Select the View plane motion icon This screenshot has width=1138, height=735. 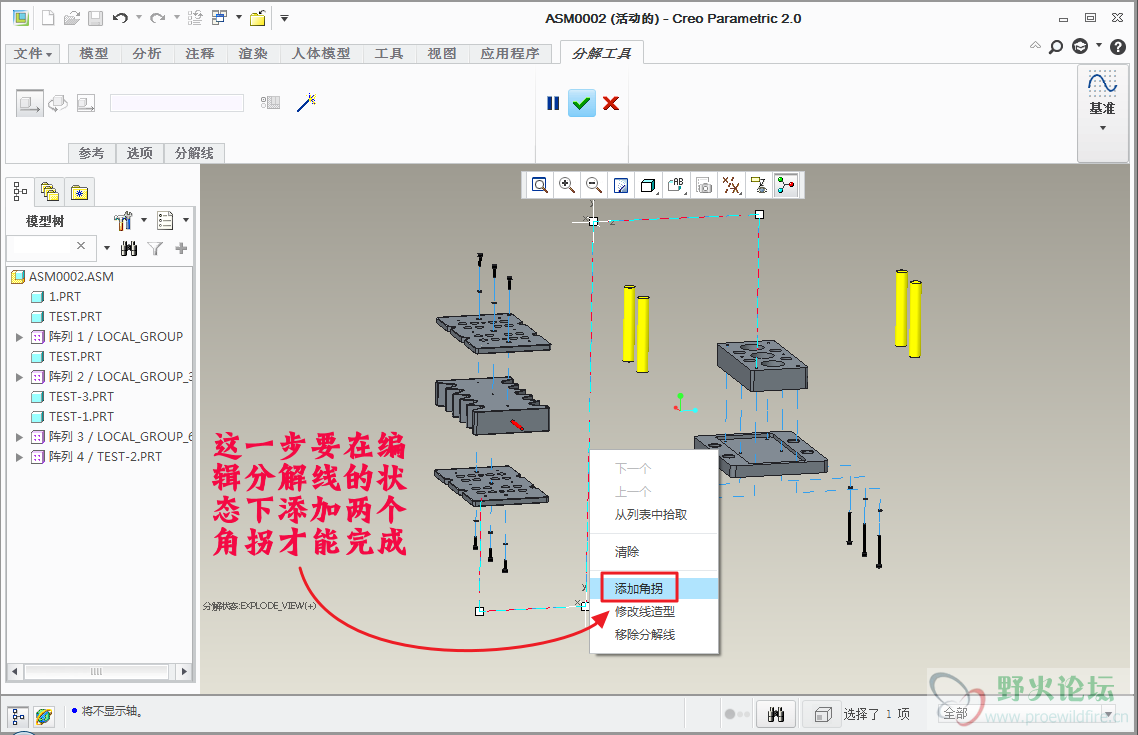(x=86, y=104)
